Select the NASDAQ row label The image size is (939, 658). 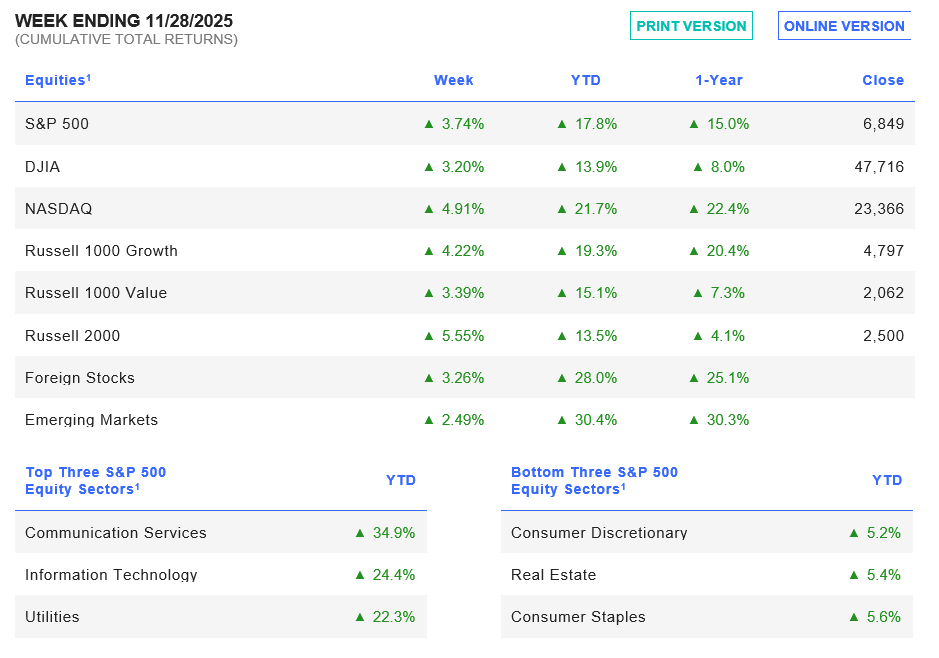pos(59,209)
